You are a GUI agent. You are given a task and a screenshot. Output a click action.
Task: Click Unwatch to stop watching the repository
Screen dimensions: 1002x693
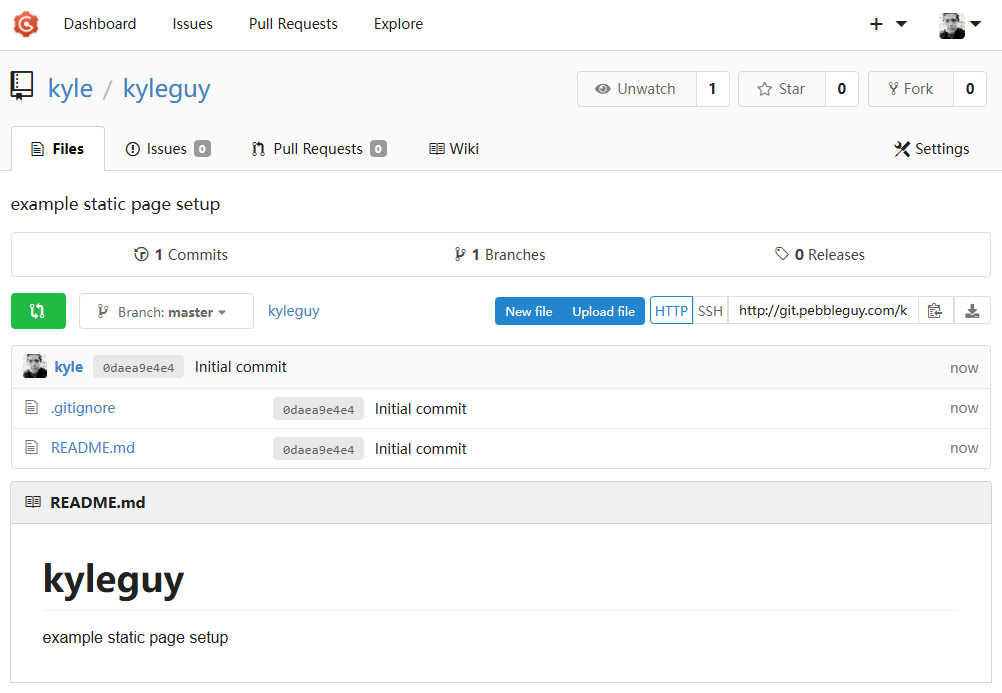(x=637, y=88)
